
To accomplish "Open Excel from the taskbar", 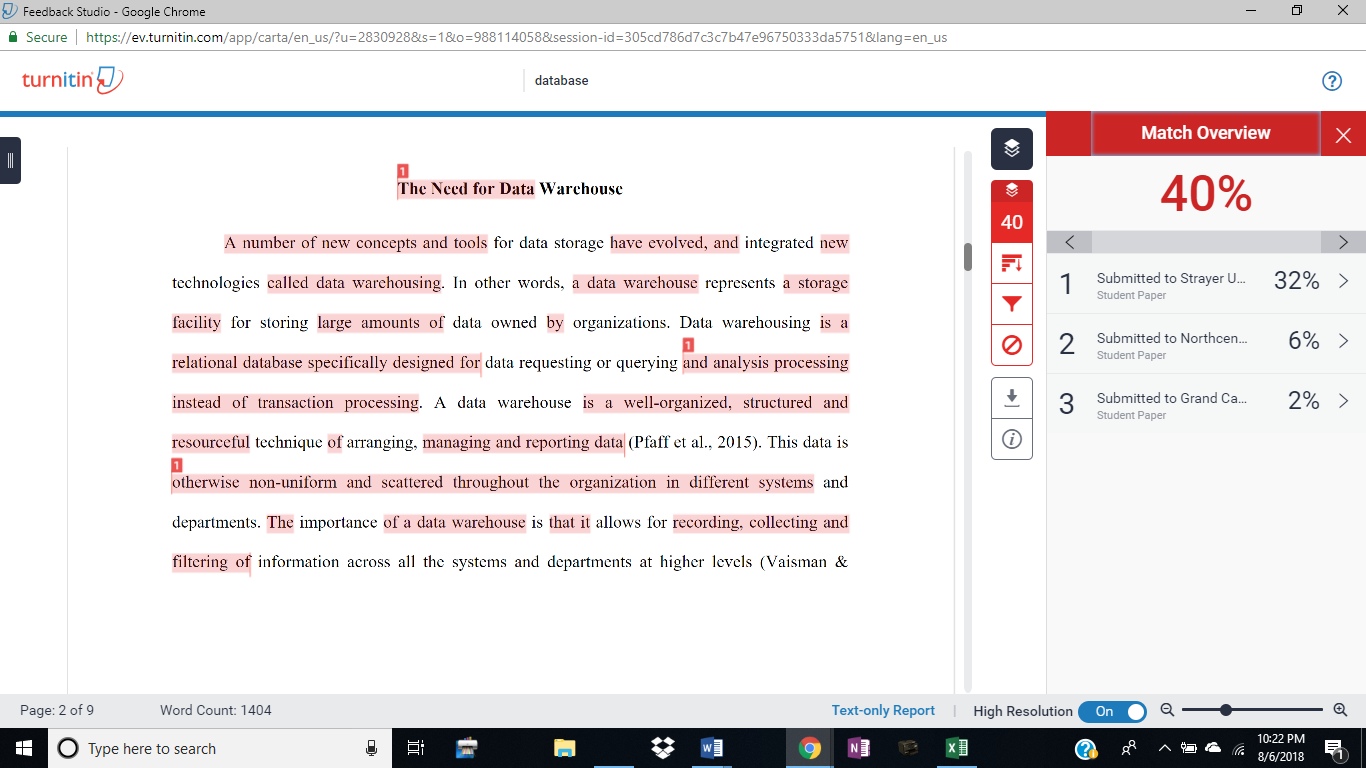I will click(x=956, y=748).
